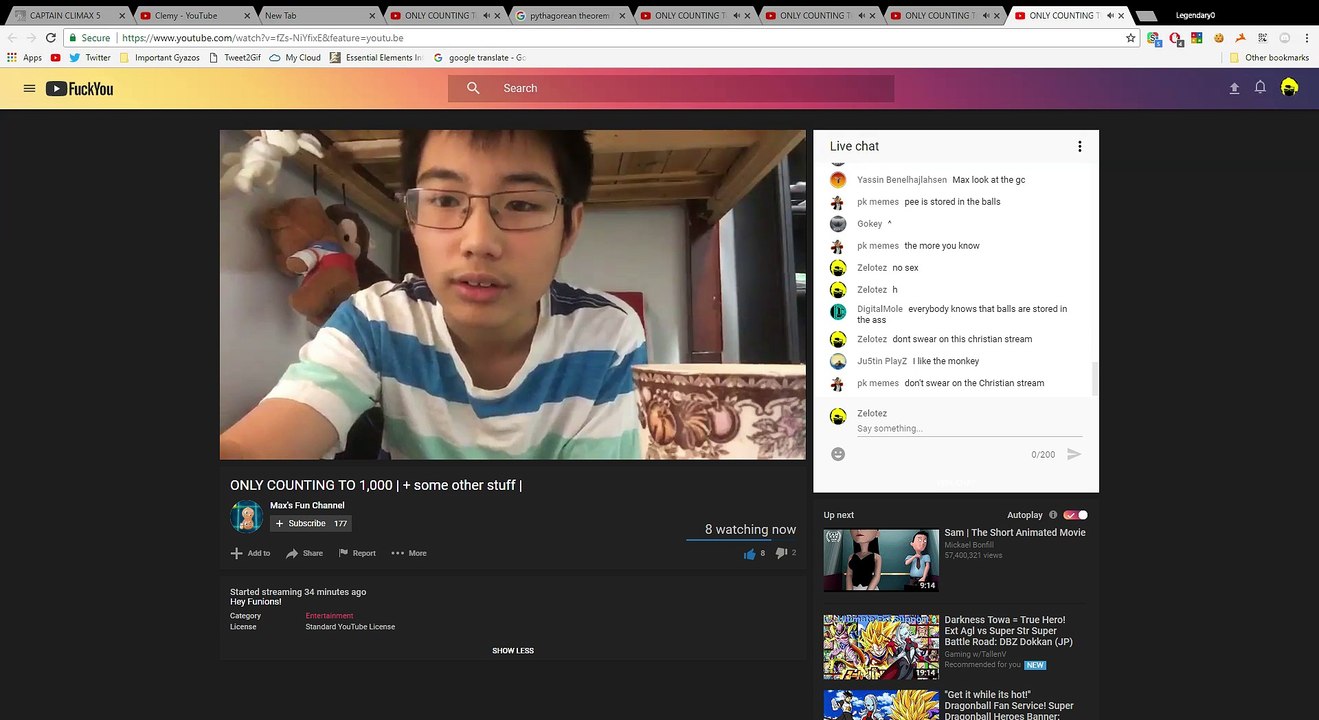Open Chrome three-dot menu

[x=1306, y=38]
